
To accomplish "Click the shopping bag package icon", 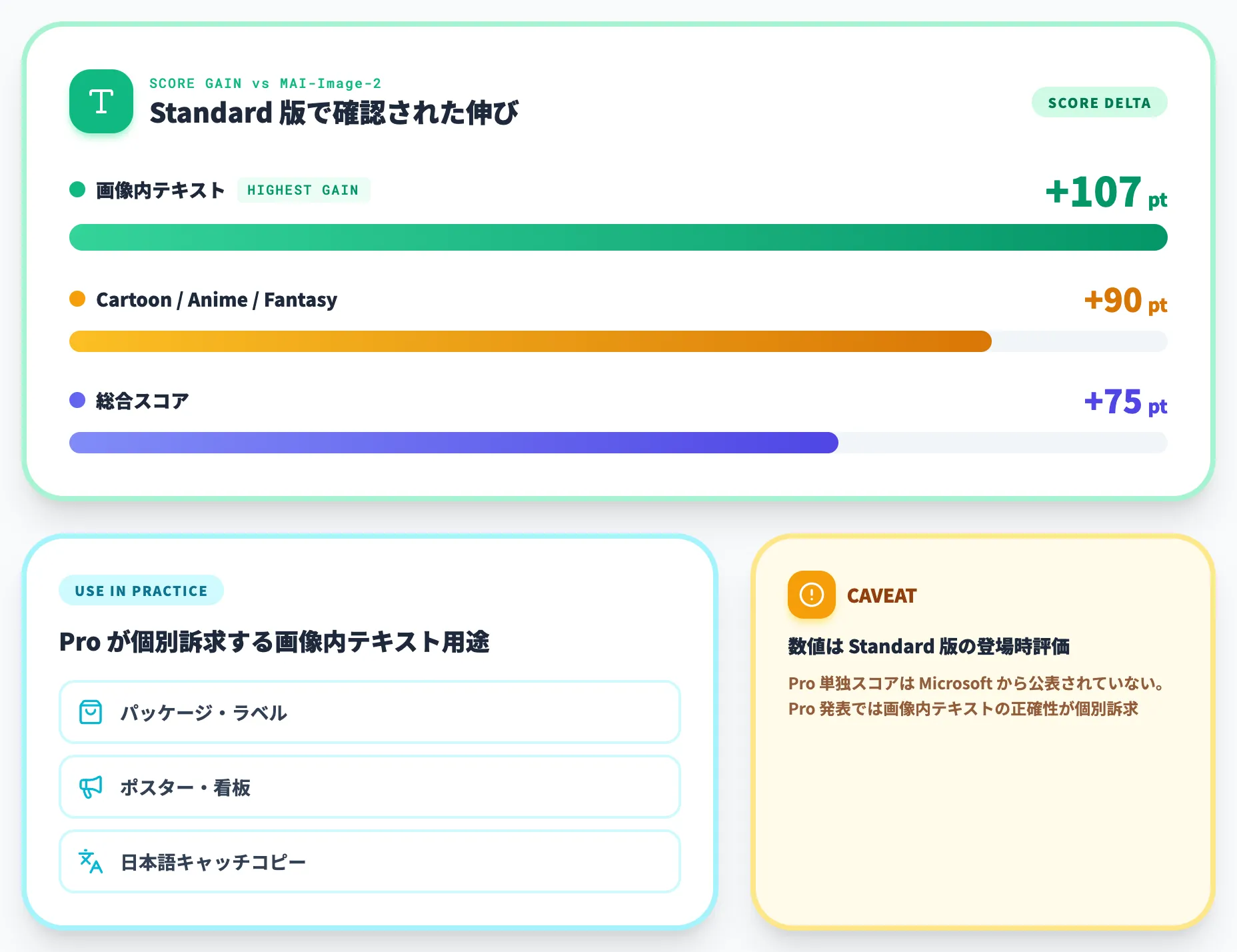I will pos(91,712).
